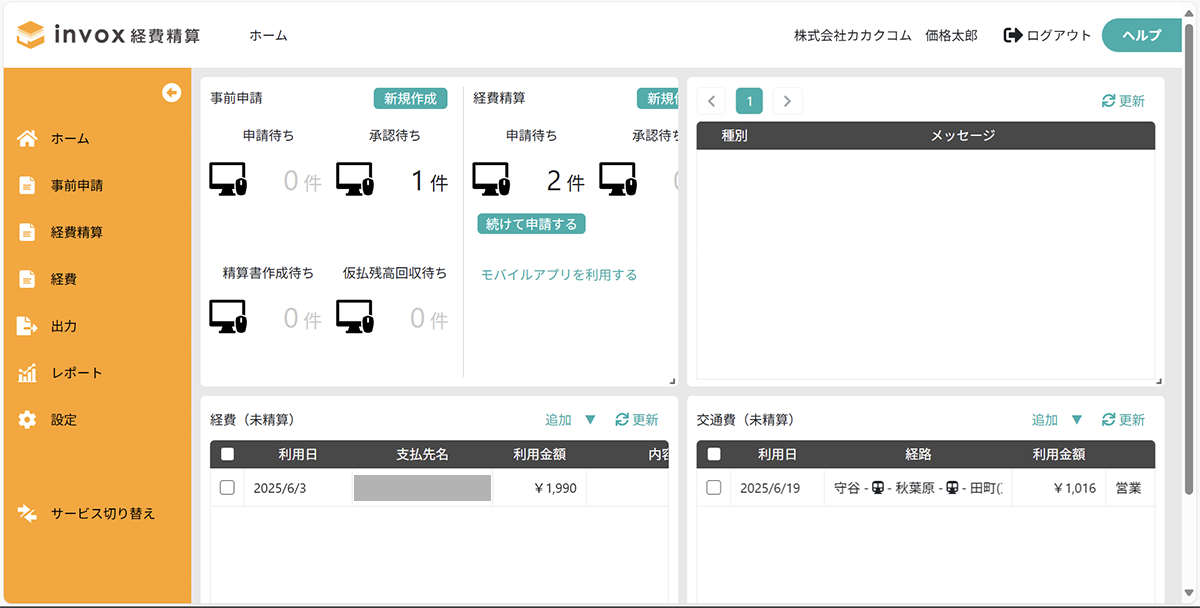Screen dimensions: 1200x608
Task: Expand the 追加 dropdown in 経費（未精算）
Action: tap(589, 420)
